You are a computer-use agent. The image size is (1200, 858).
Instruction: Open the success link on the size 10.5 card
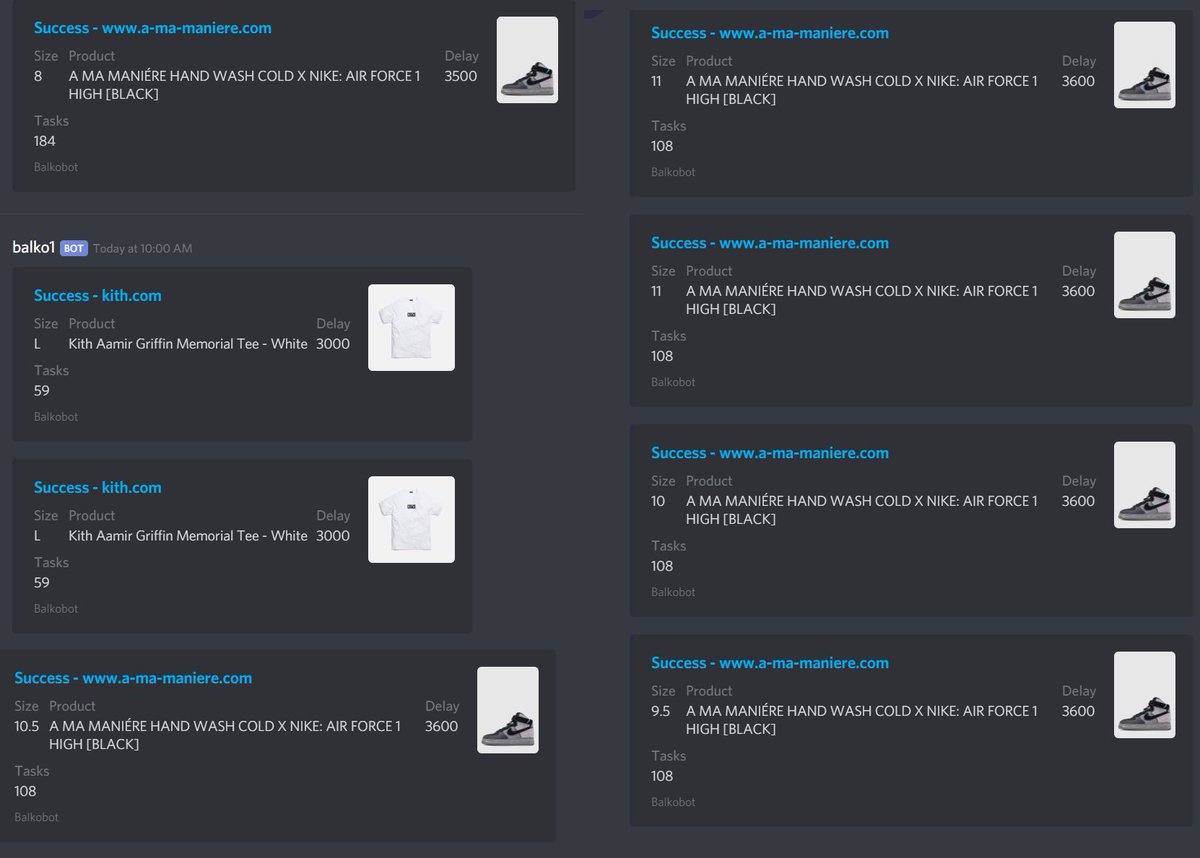tap(133, 678)
